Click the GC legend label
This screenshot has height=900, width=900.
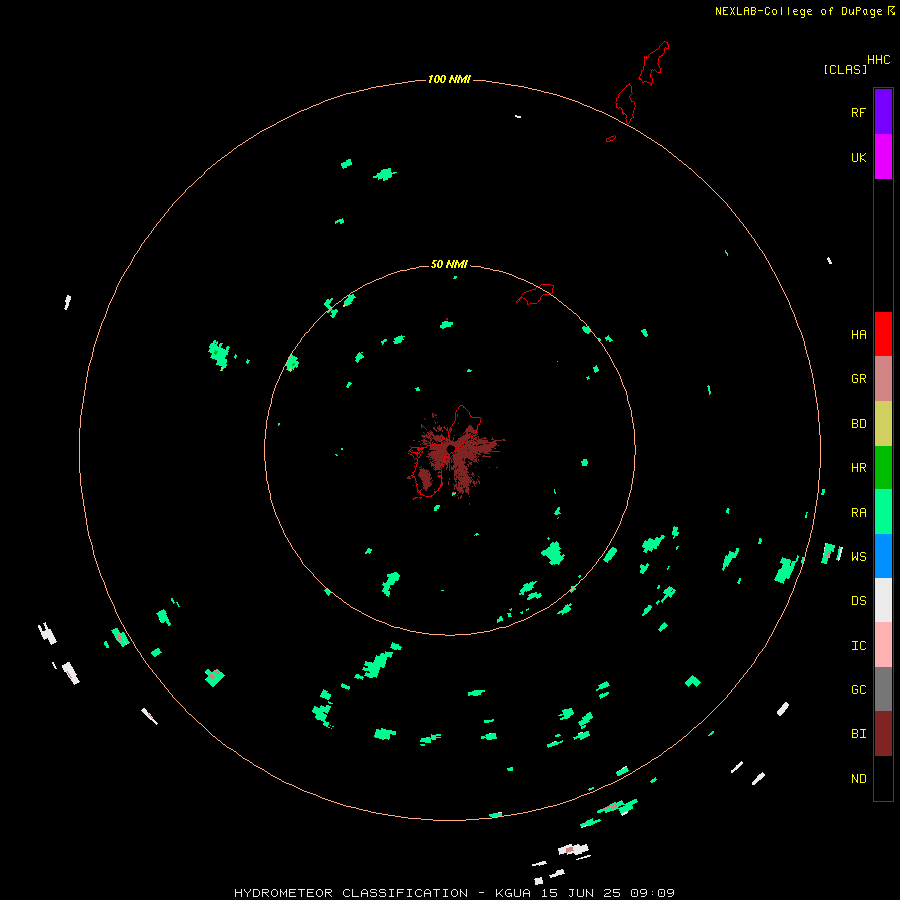858,690
